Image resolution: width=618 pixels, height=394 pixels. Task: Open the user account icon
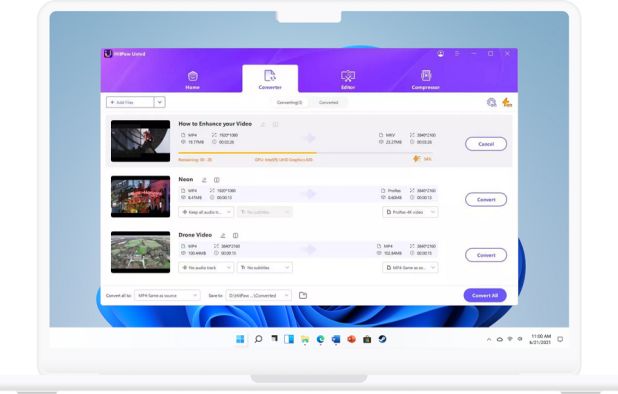[x=441, y=54]
